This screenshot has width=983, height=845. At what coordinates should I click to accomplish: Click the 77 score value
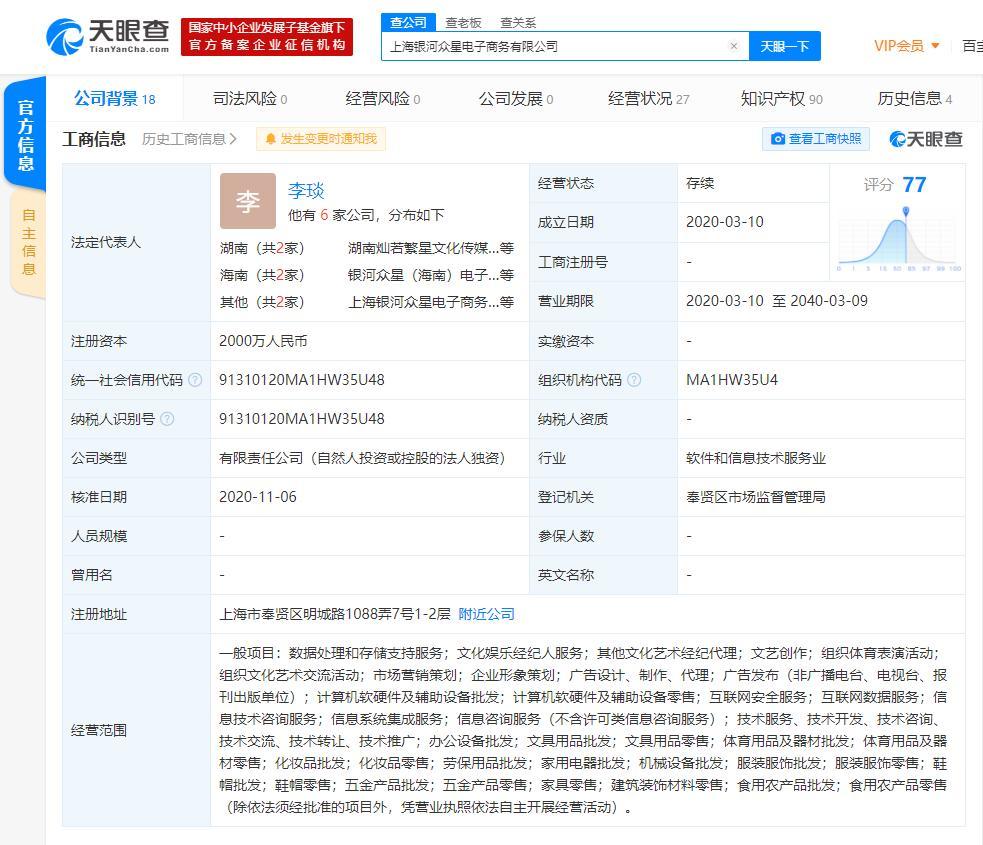(914, 184)
